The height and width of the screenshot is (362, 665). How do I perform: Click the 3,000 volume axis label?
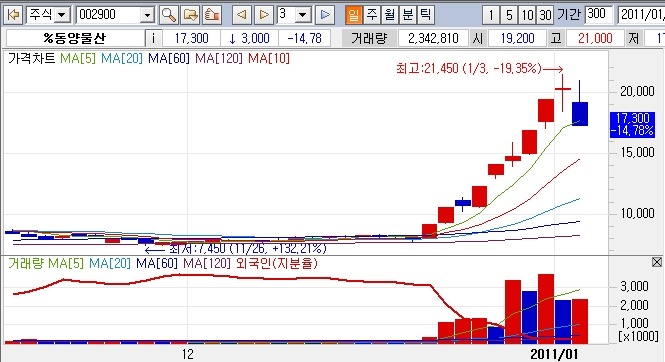click(634, 287)
